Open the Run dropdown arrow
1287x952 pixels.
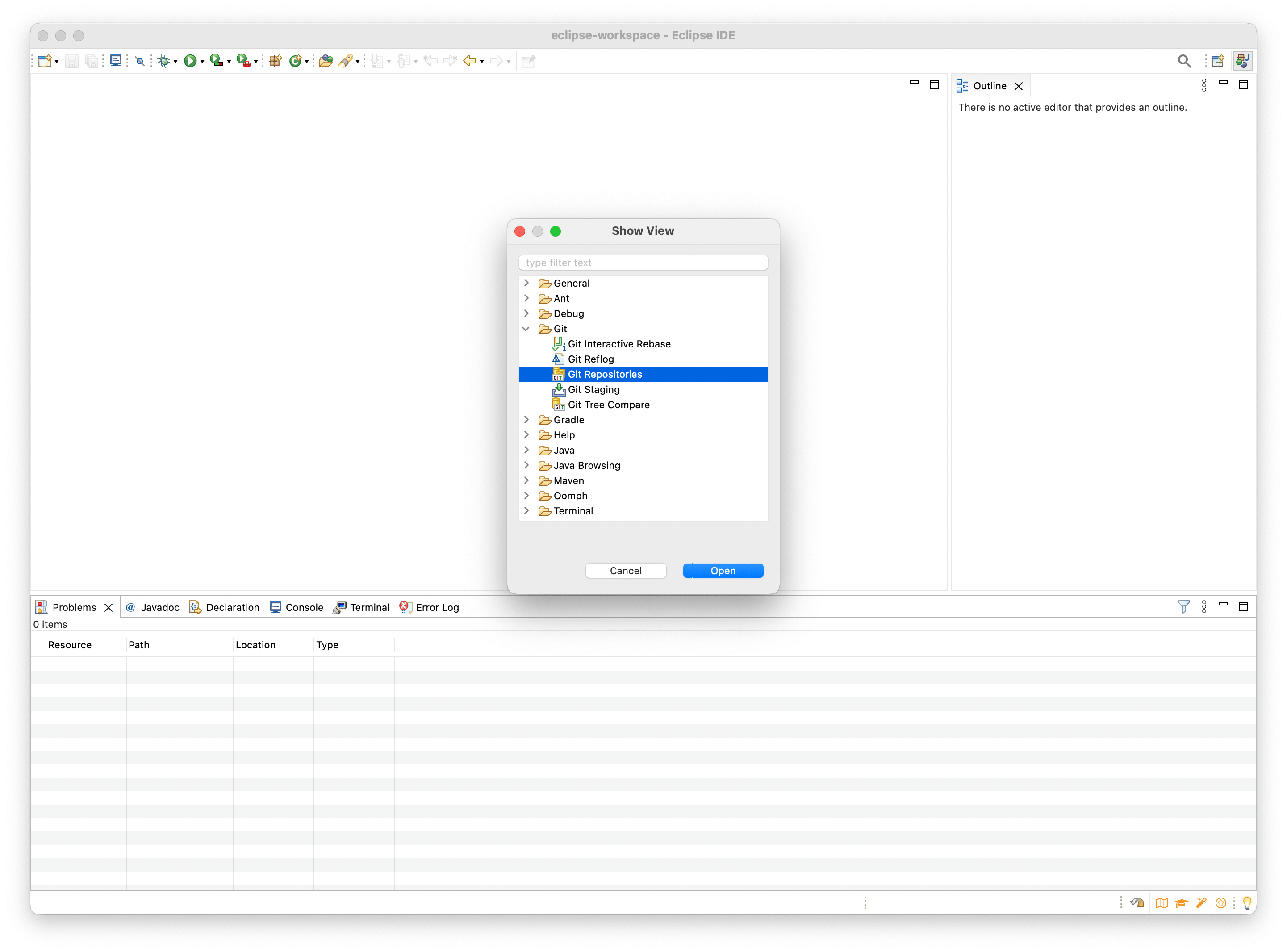tap(202, 62)
